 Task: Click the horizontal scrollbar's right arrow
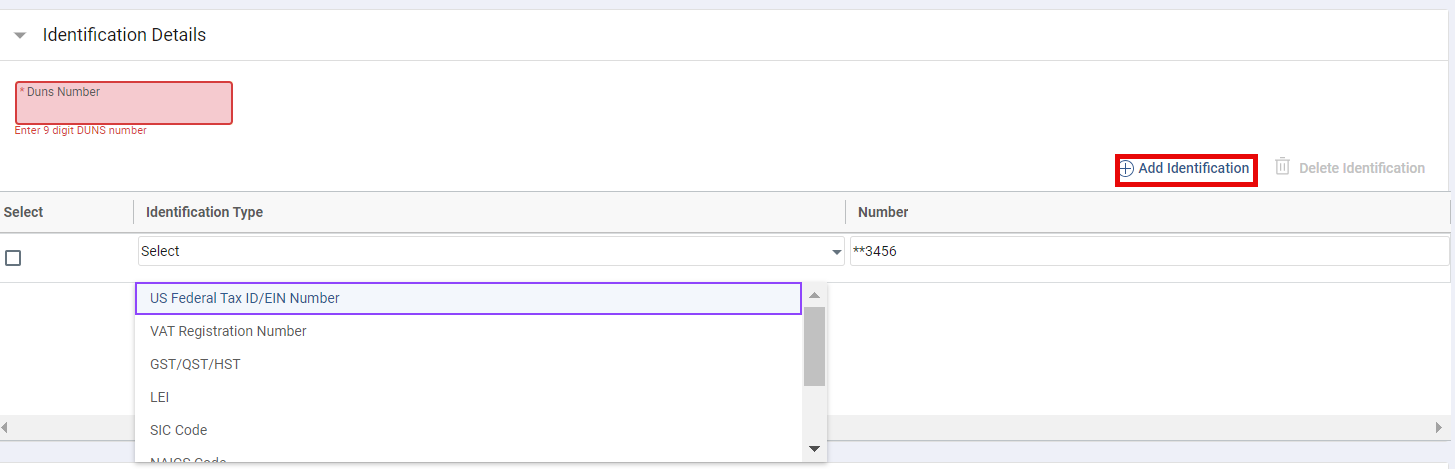click(x=1439, y=427)
